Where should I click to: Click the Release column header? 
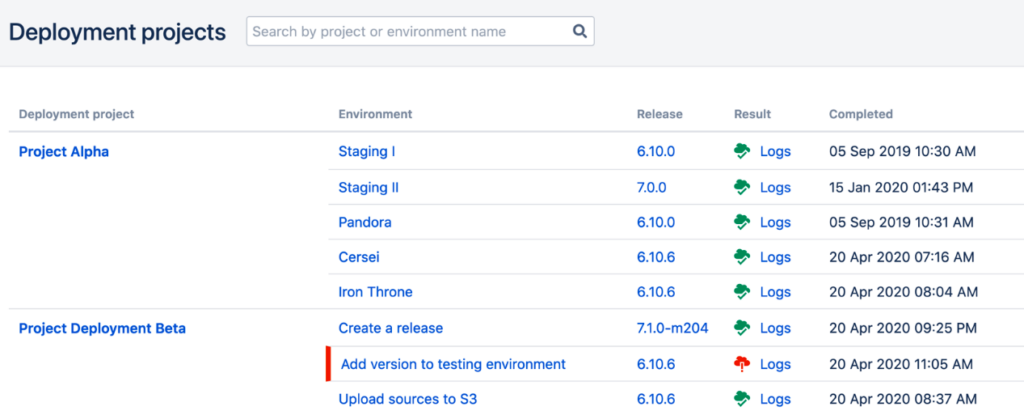point(660,114)
